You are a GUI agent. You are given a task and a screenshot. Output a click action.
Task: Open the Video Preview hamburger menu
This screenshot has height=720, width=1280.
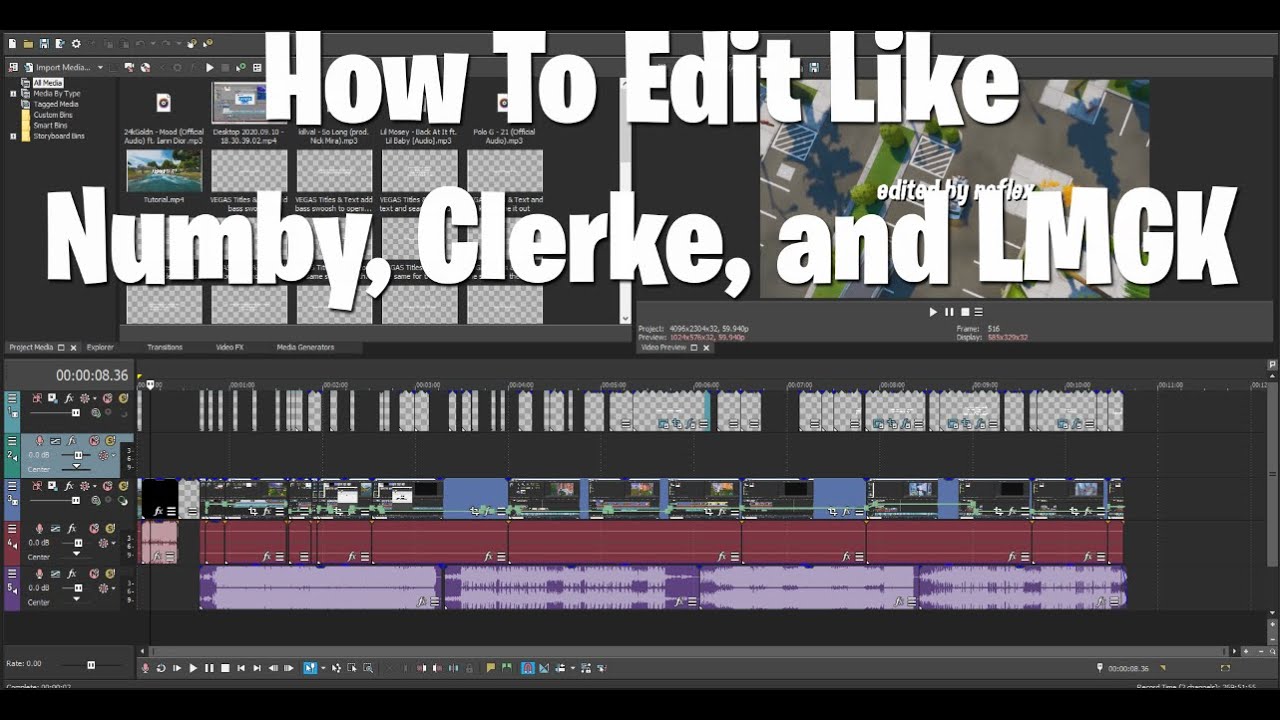980,312
